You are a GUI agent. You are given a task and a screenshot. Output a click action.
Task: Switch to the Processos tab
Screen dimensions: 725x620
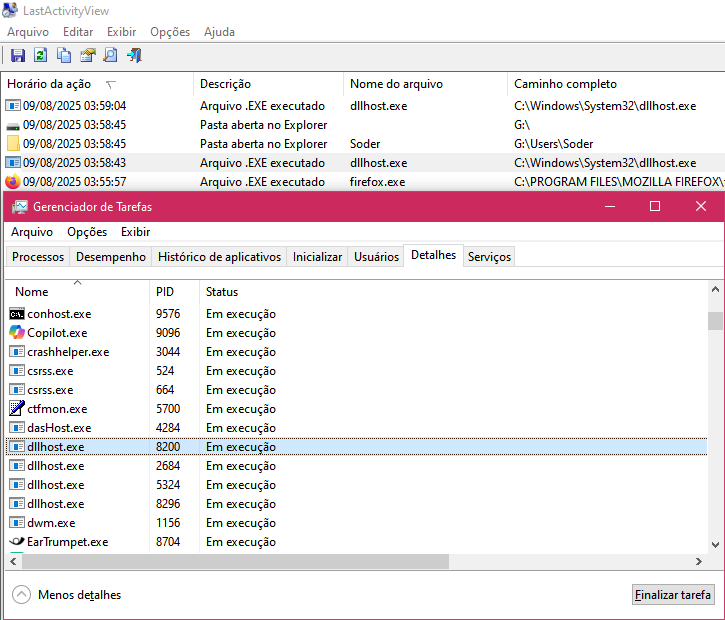(38, 257)
